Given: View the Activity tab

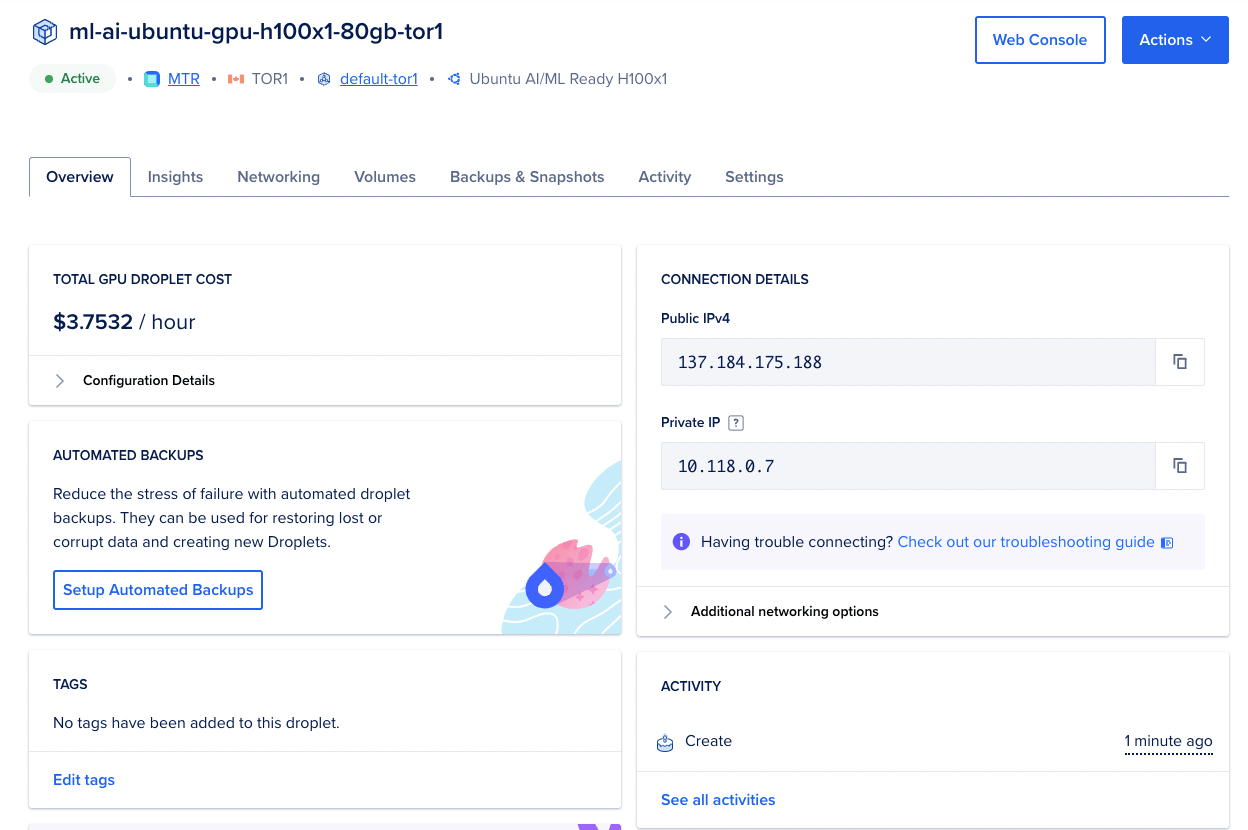Looking at the screenshot, I should tap(665, 177).
